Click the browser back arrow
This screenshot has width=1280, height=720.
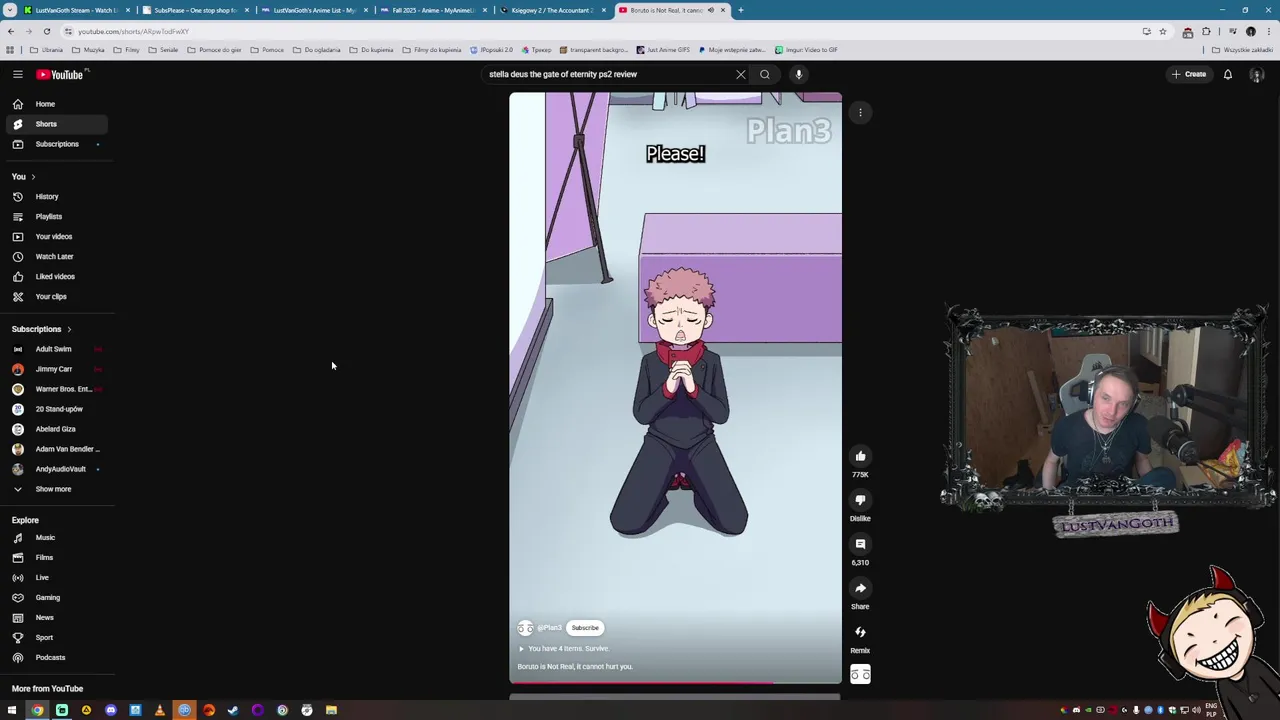coord(11,31)
